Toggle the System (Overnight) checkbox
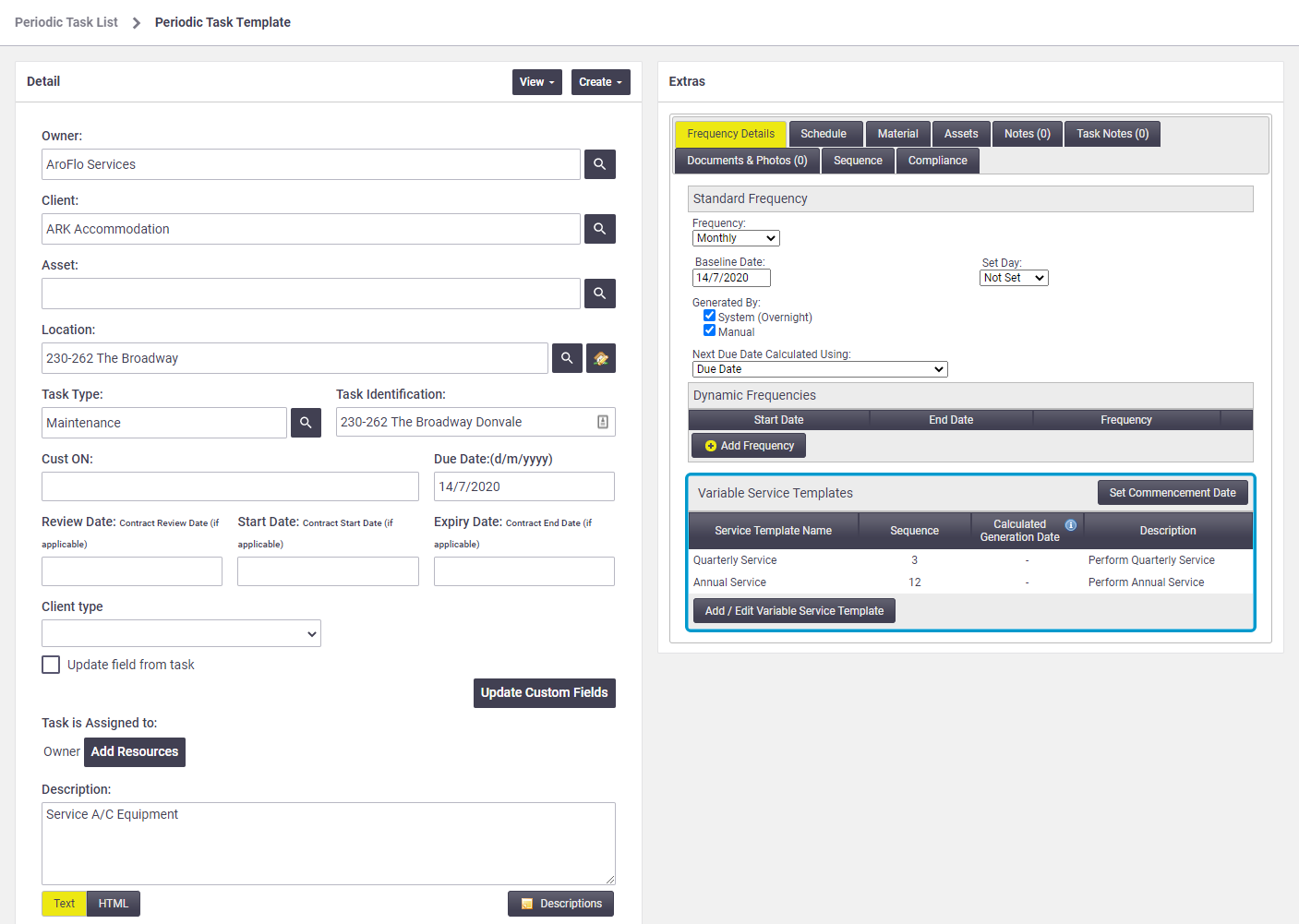The image size is (1299, 924). point(709,316)
